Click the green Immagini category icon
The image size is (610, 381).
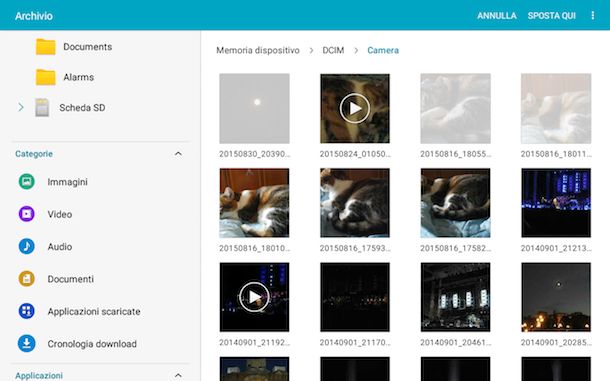click(26, 181)
